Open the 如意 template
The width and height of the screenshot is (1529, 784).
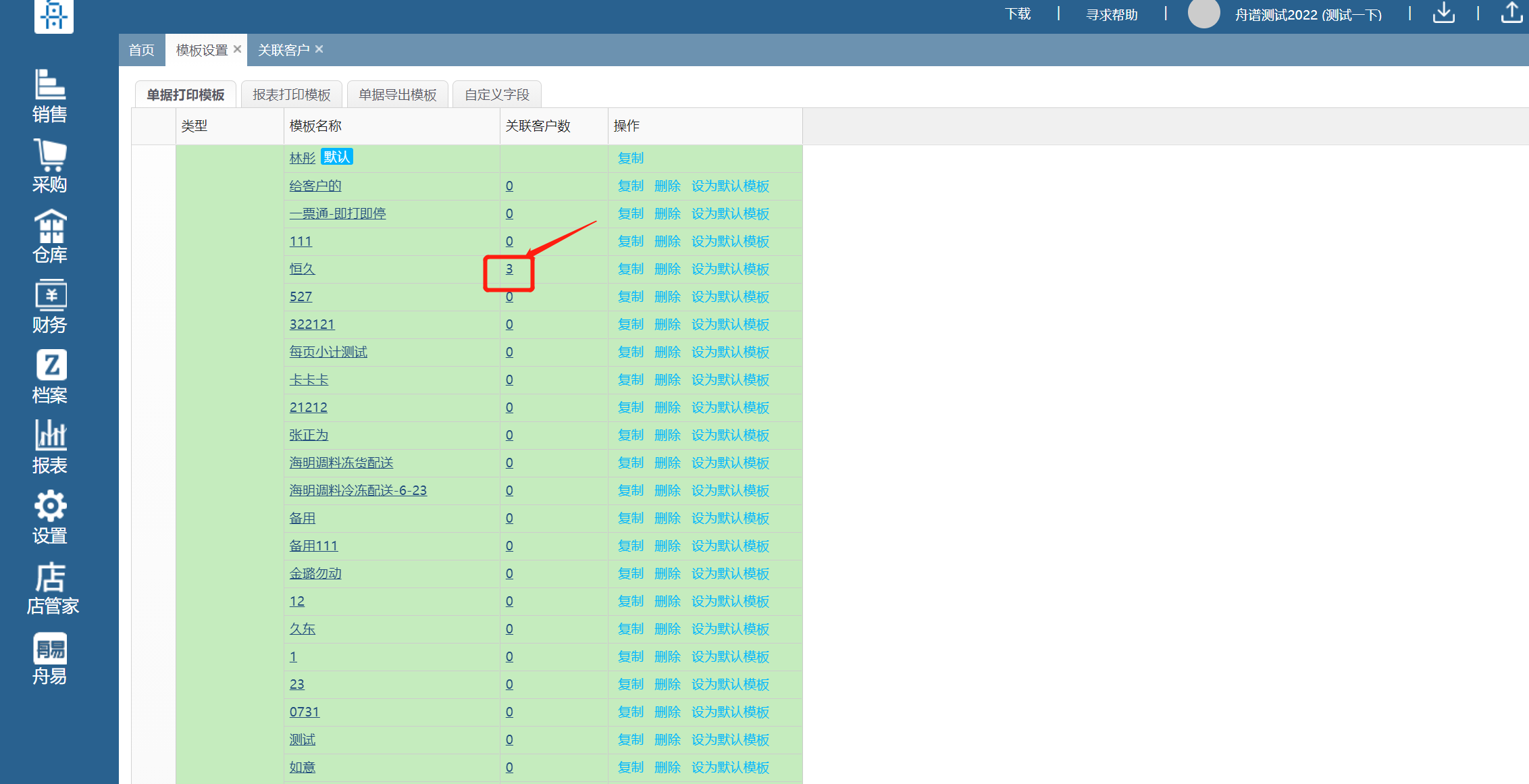click(x=303, y=767)
